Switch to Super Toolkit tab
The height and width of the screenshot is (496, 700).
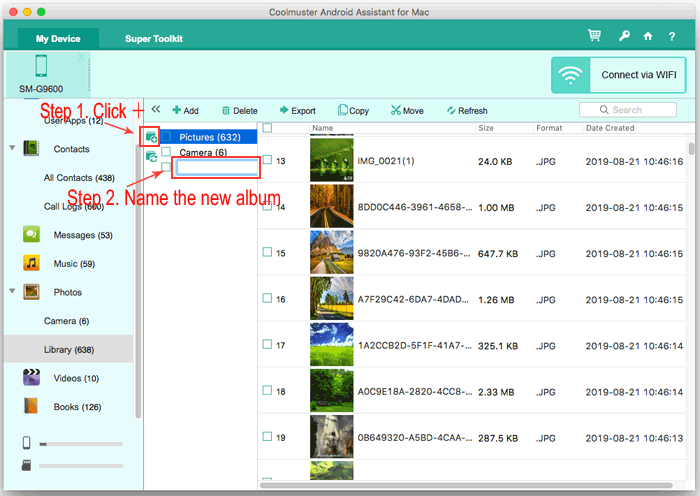click(x=153, y=39)
